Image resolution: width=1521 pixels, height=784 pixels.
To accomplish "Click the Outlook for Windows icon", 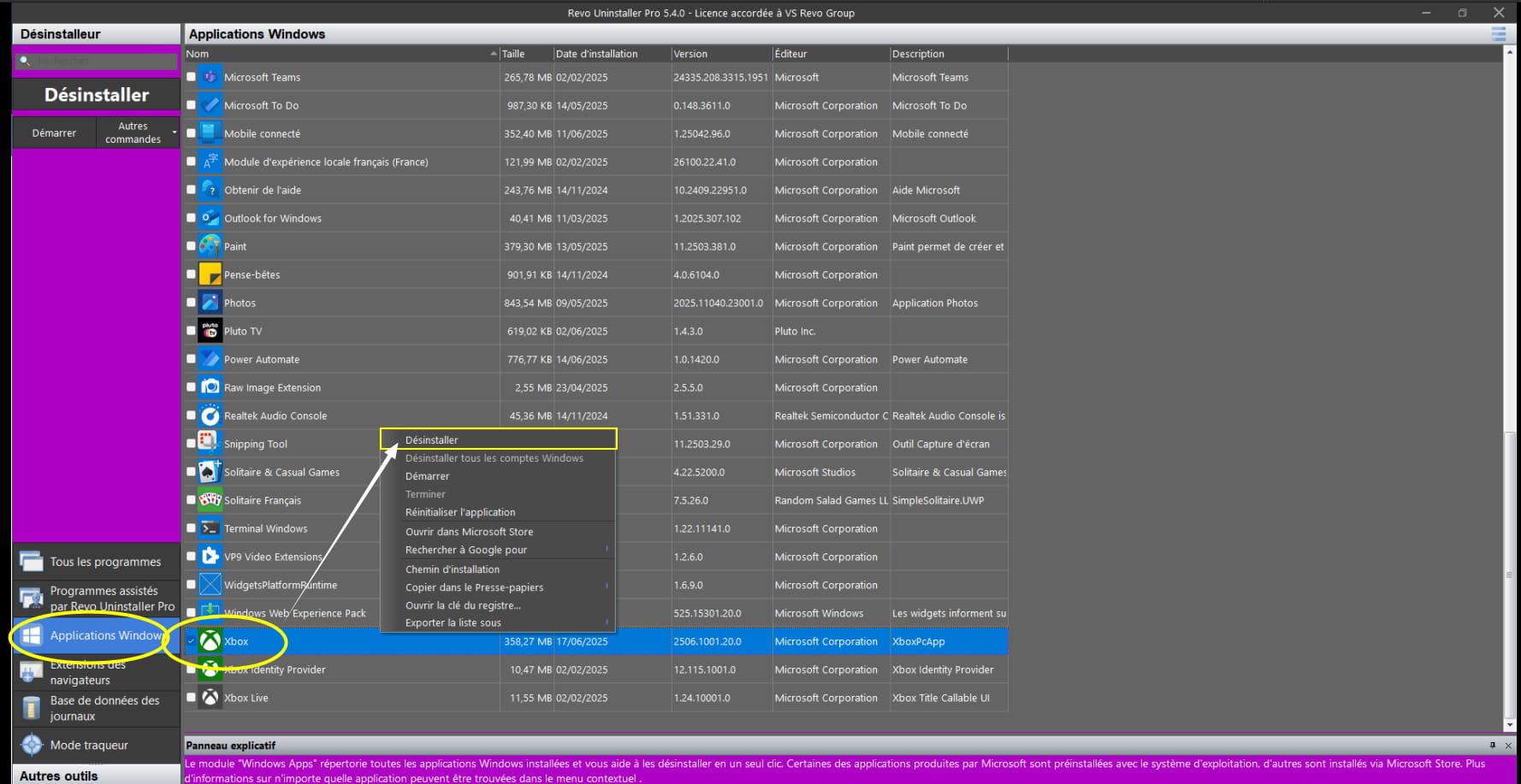I will [210, 218].
